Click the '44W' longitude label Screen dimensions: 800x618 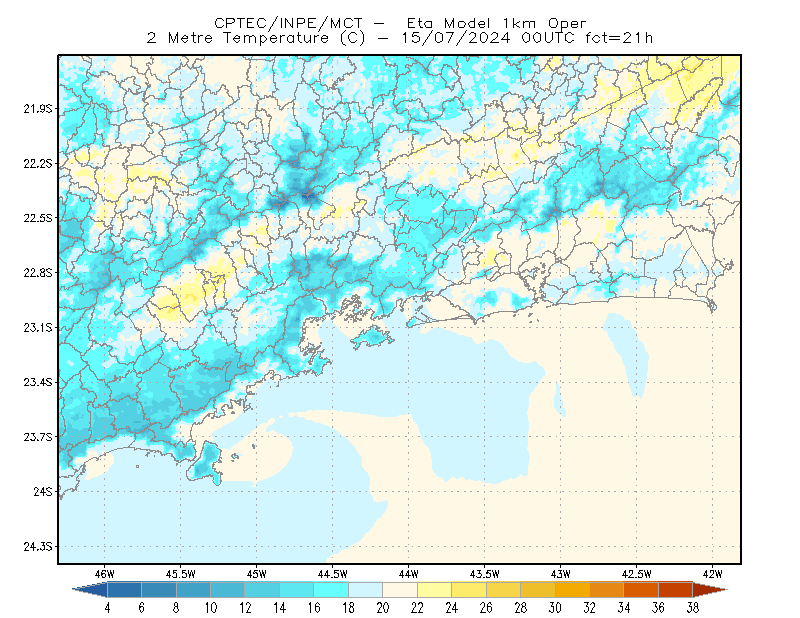[408, 574]
